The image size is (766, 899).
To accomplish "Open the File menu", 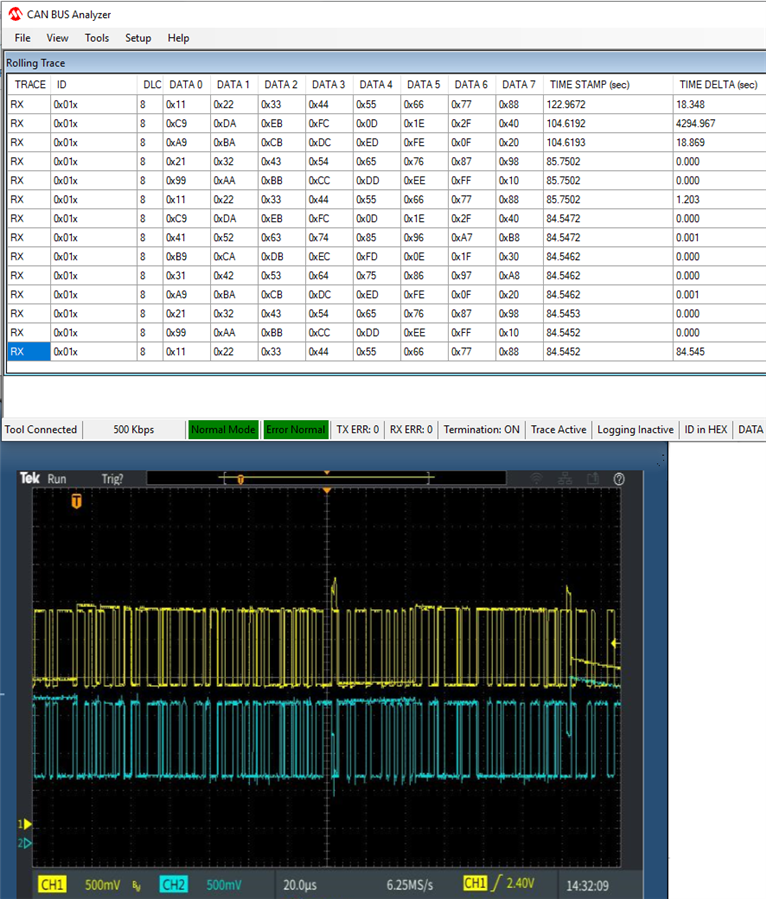I will [22, 38].
